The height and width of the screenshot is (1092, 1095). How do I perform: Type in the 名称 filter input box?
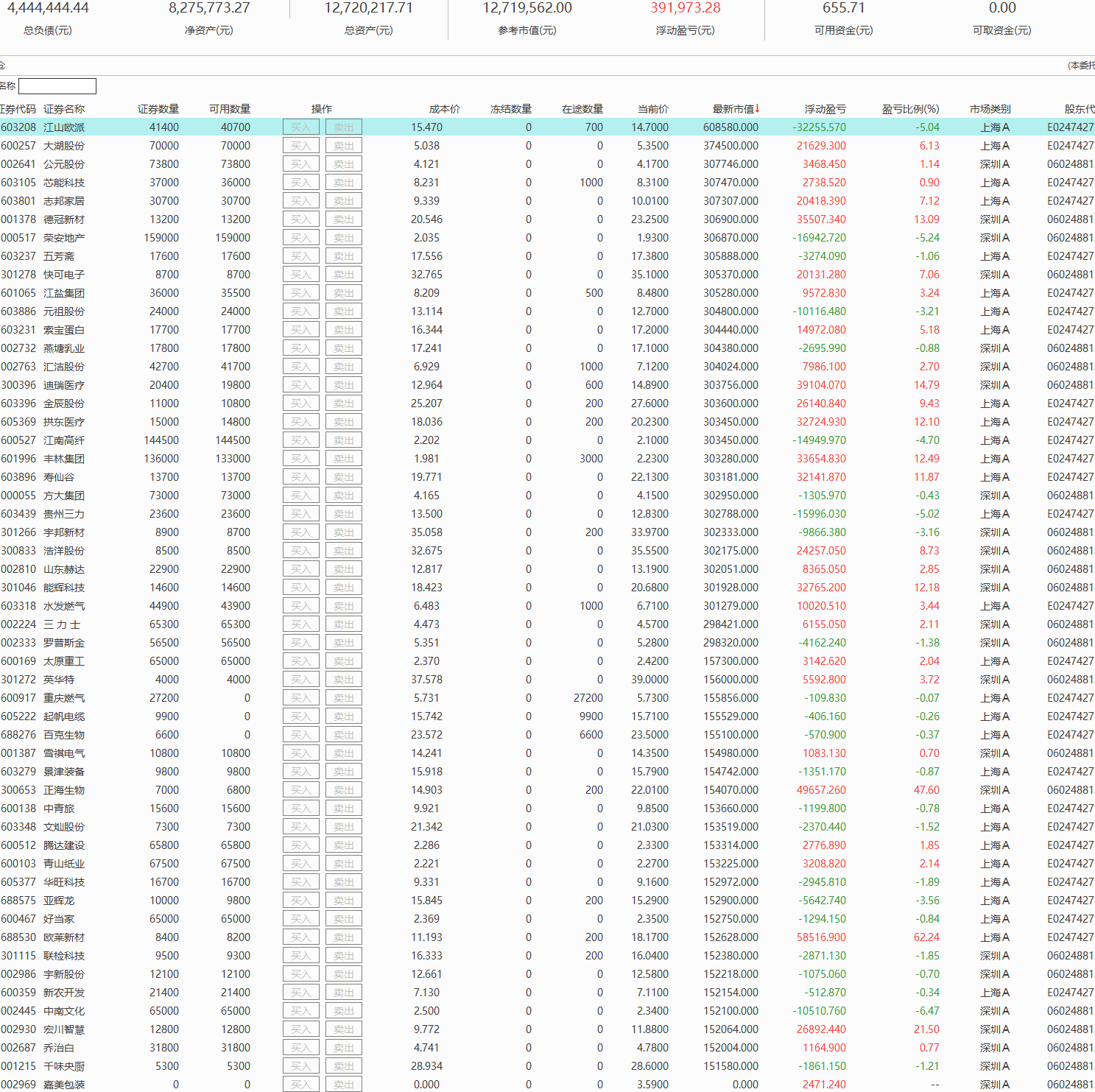click(57, 86)
